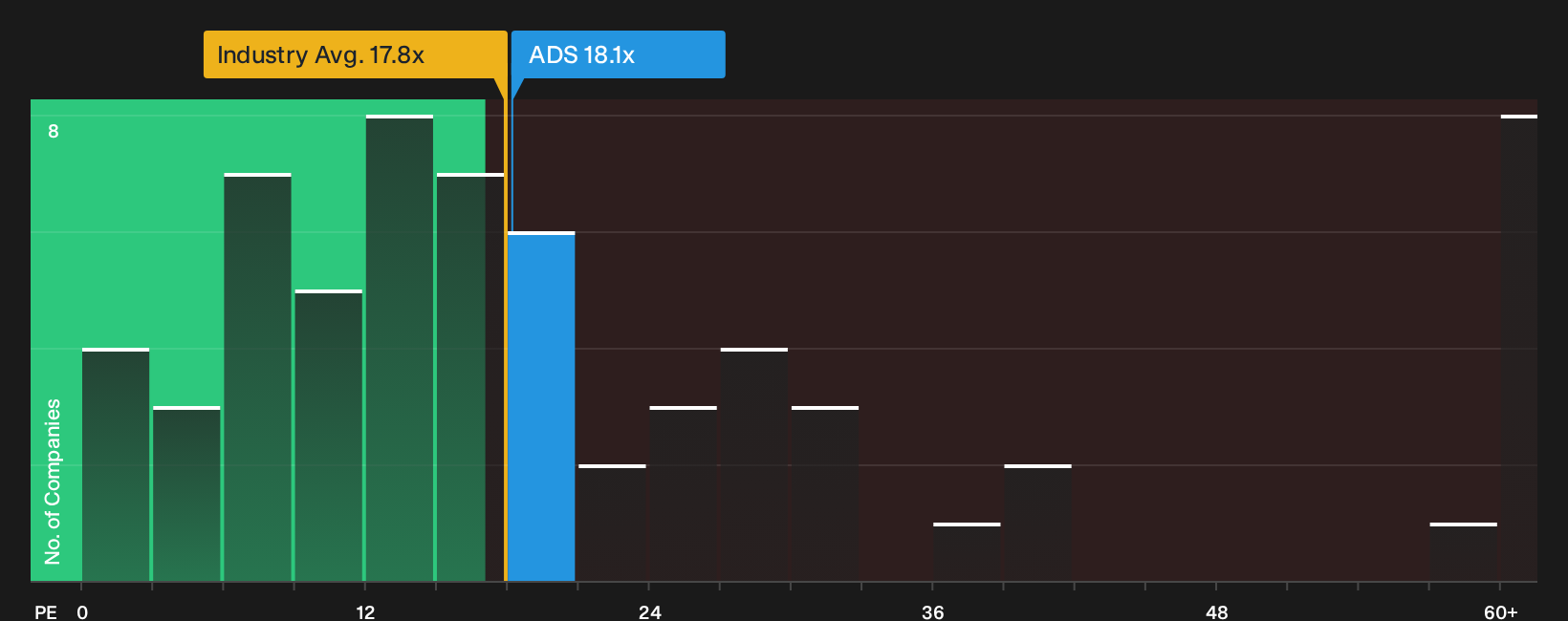Click the first green bar at PE 0

point(116,464)
